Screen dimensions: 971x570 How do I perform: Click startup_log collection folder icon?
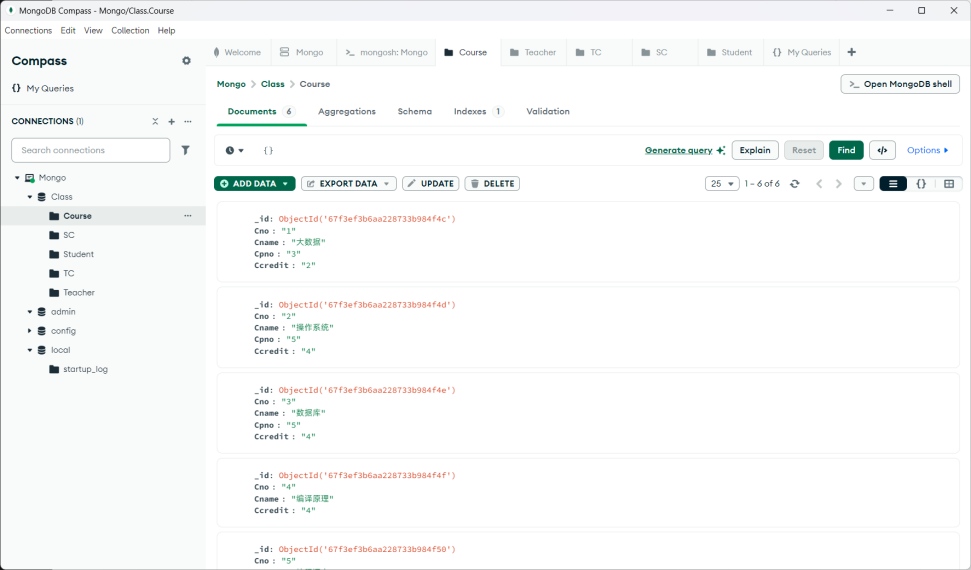pyautogui.click(x=54, y=369)
